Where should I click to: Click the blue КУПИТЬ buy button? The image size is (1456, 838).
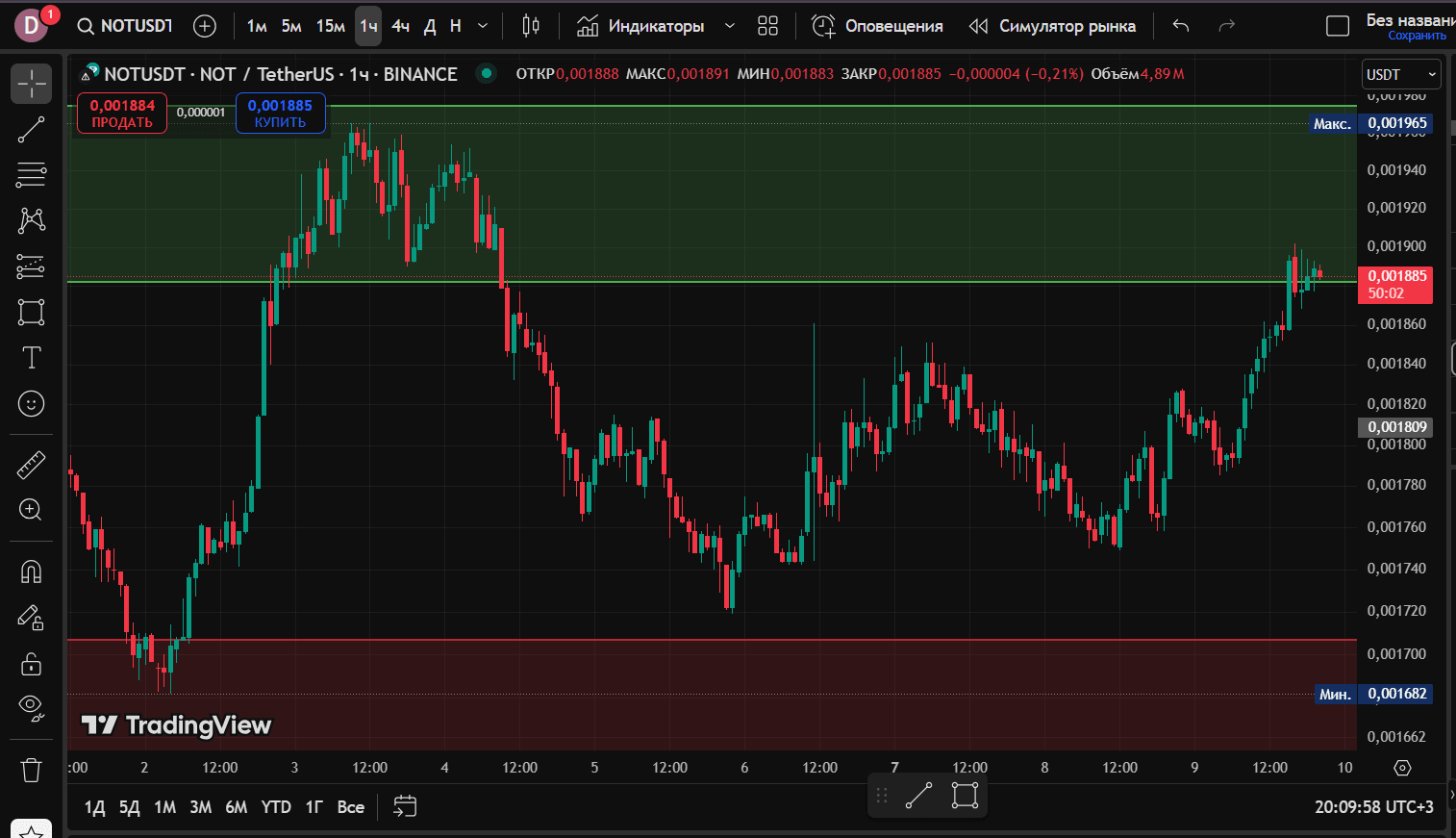(x=280, y=114)
